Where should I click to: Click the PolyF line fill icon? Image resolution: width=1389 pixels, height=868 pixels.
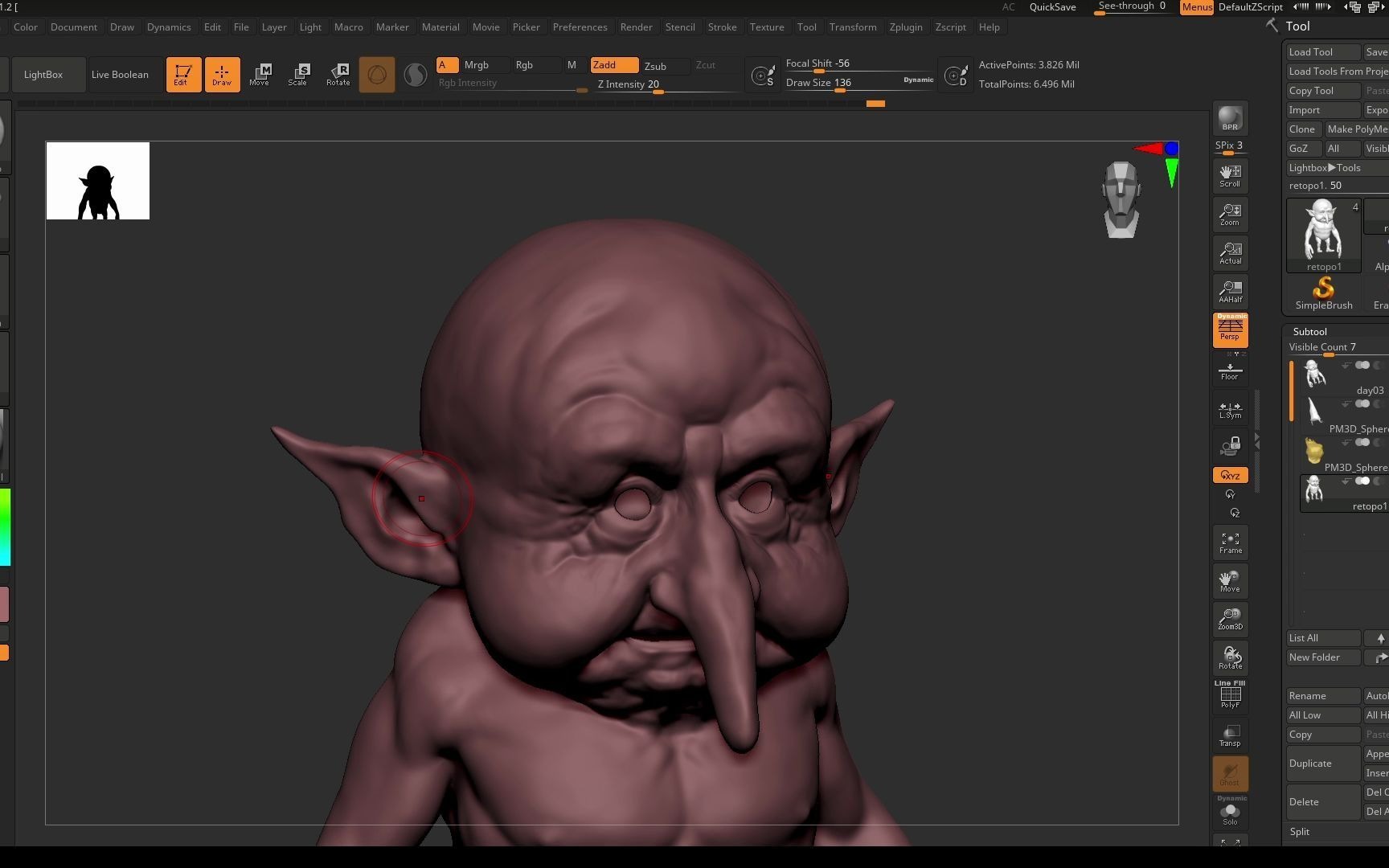pyautogui.click(x=1230, y=696)
